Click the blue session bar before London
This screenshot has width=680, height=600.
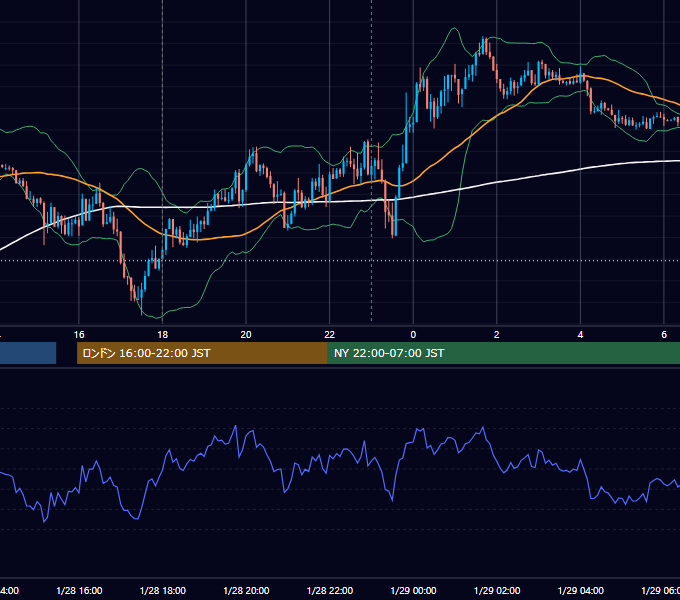pos(28,353)
